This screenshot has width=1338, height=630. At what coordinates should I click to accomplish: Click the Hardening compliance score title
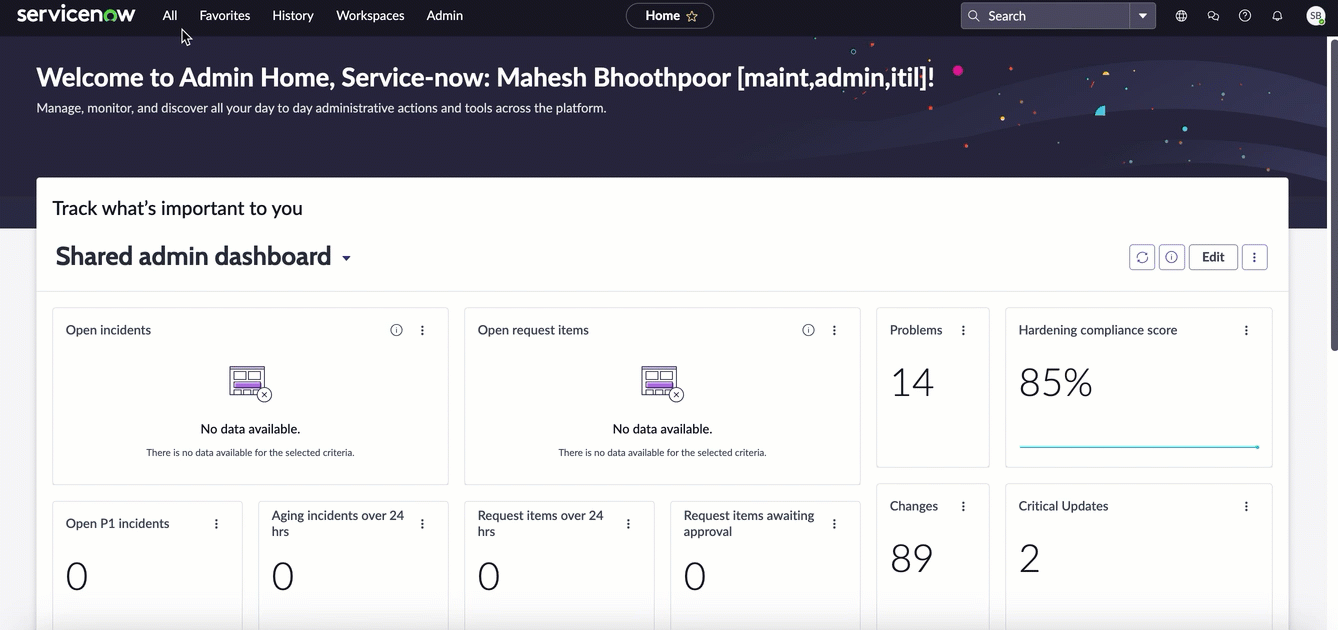(1098, 330)
